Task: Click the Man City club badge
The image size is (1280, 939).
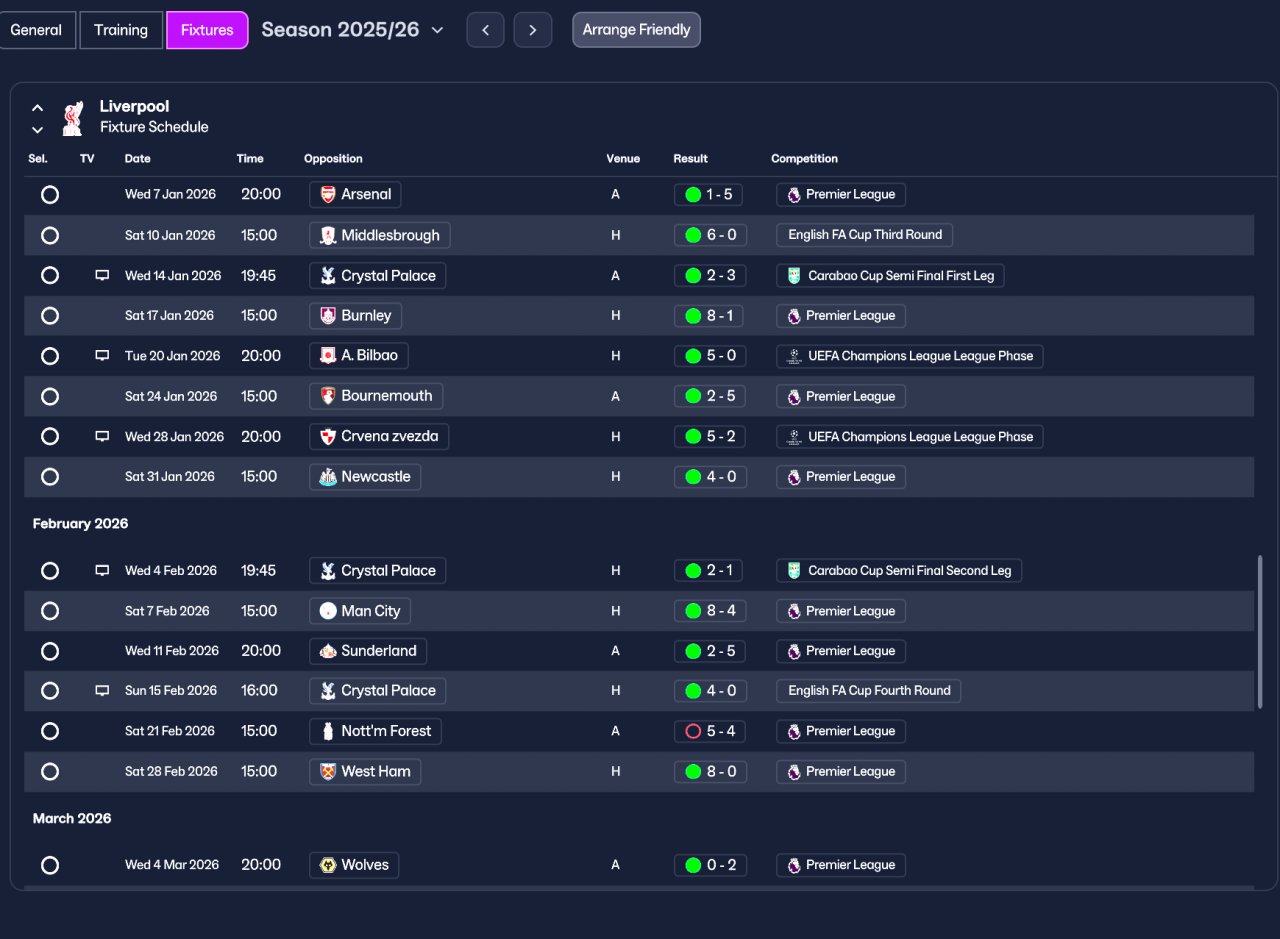Action: (328, 611)
